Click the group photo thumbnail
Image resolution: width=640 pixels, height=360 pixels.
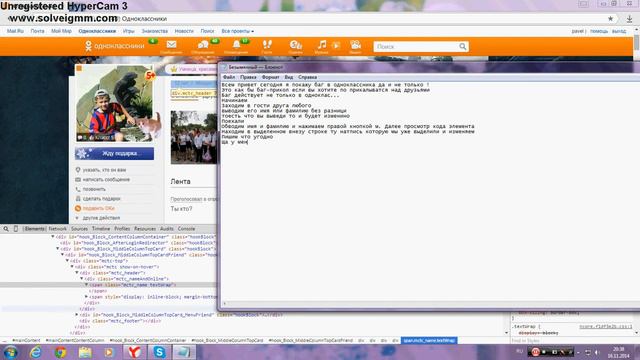[194, 137]
